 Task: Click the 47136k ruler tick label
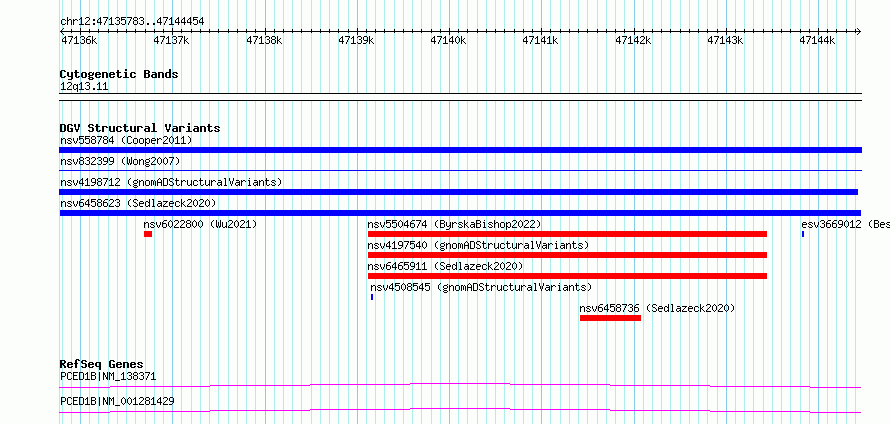(79, 40)
